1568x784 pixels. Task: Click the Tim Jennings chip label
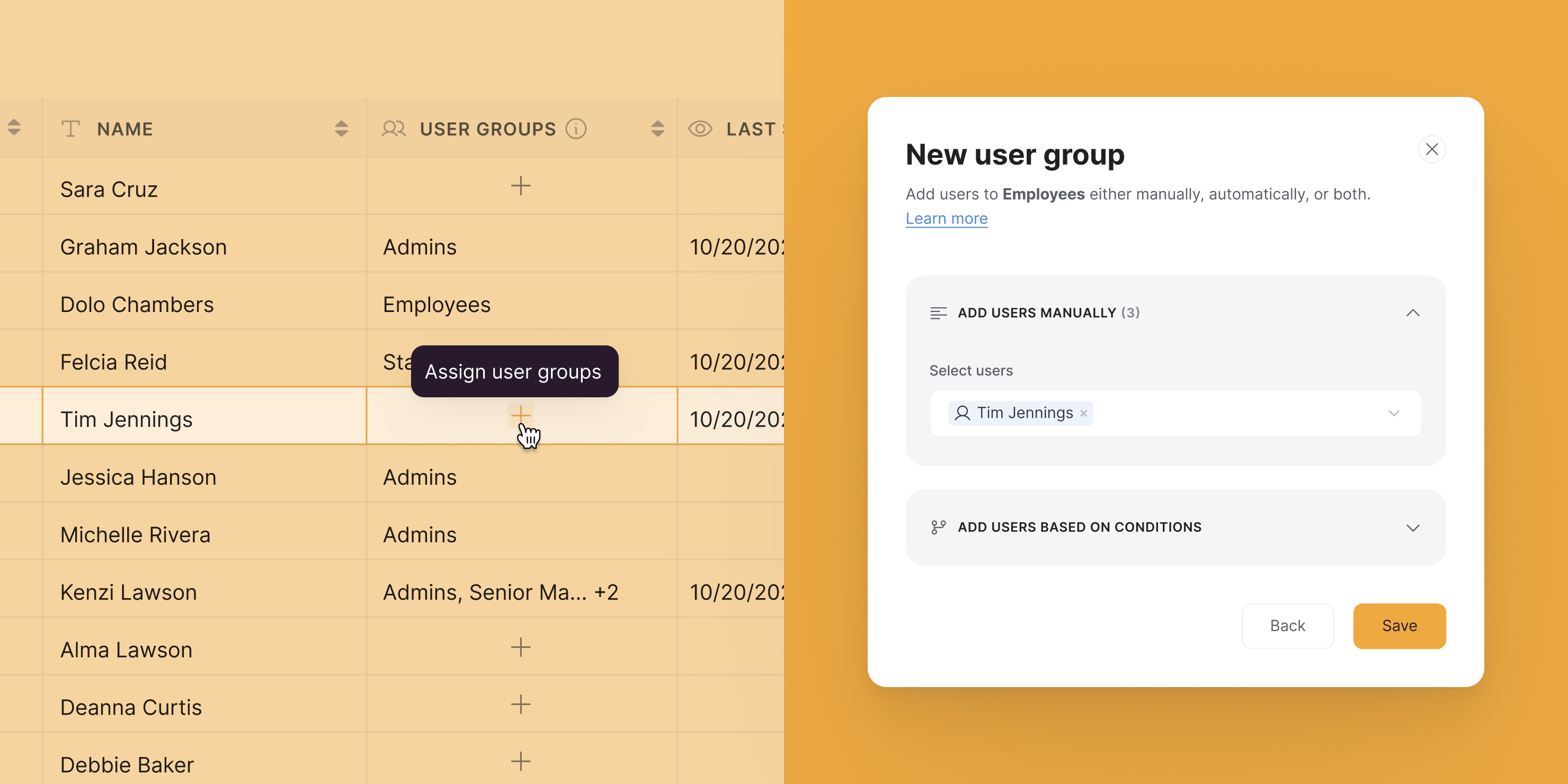[1024, 413]
